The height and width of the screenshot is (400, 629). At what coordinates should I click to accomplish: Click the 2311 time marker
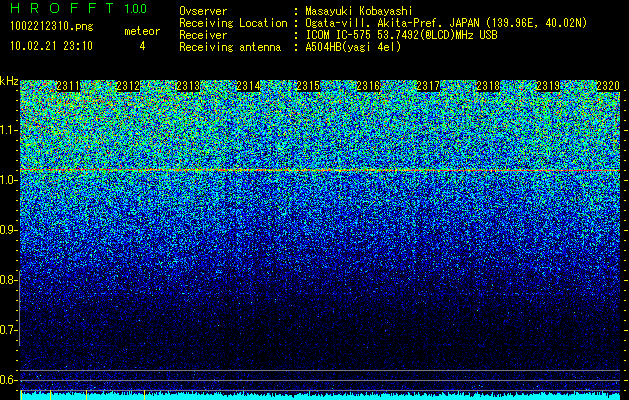68,86
